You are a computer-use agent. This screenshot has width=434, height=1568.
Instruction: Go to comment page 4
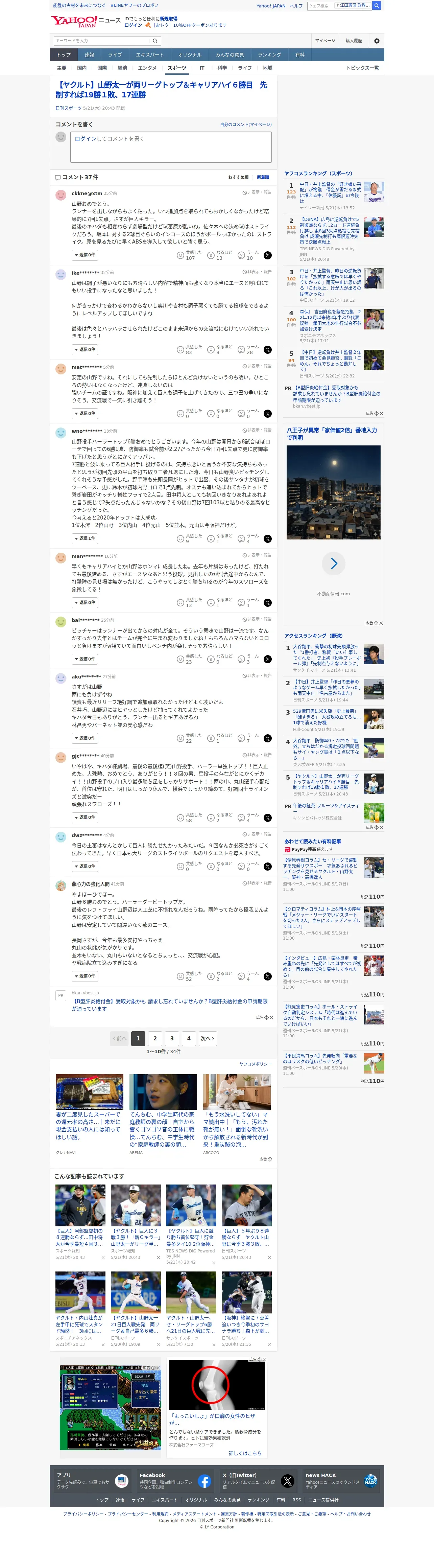click(x=189, y=1038)
